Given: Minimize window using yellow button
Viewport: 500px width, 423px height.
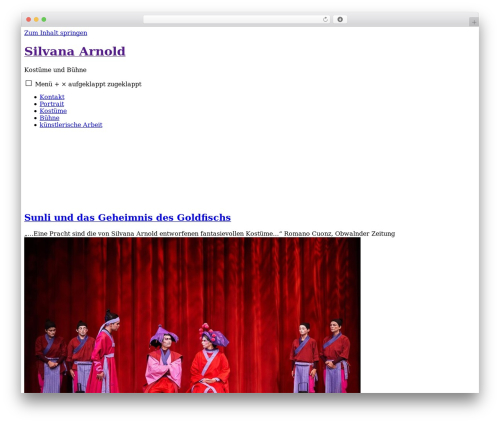Looking at the screenshot, I should coord(36,20).
